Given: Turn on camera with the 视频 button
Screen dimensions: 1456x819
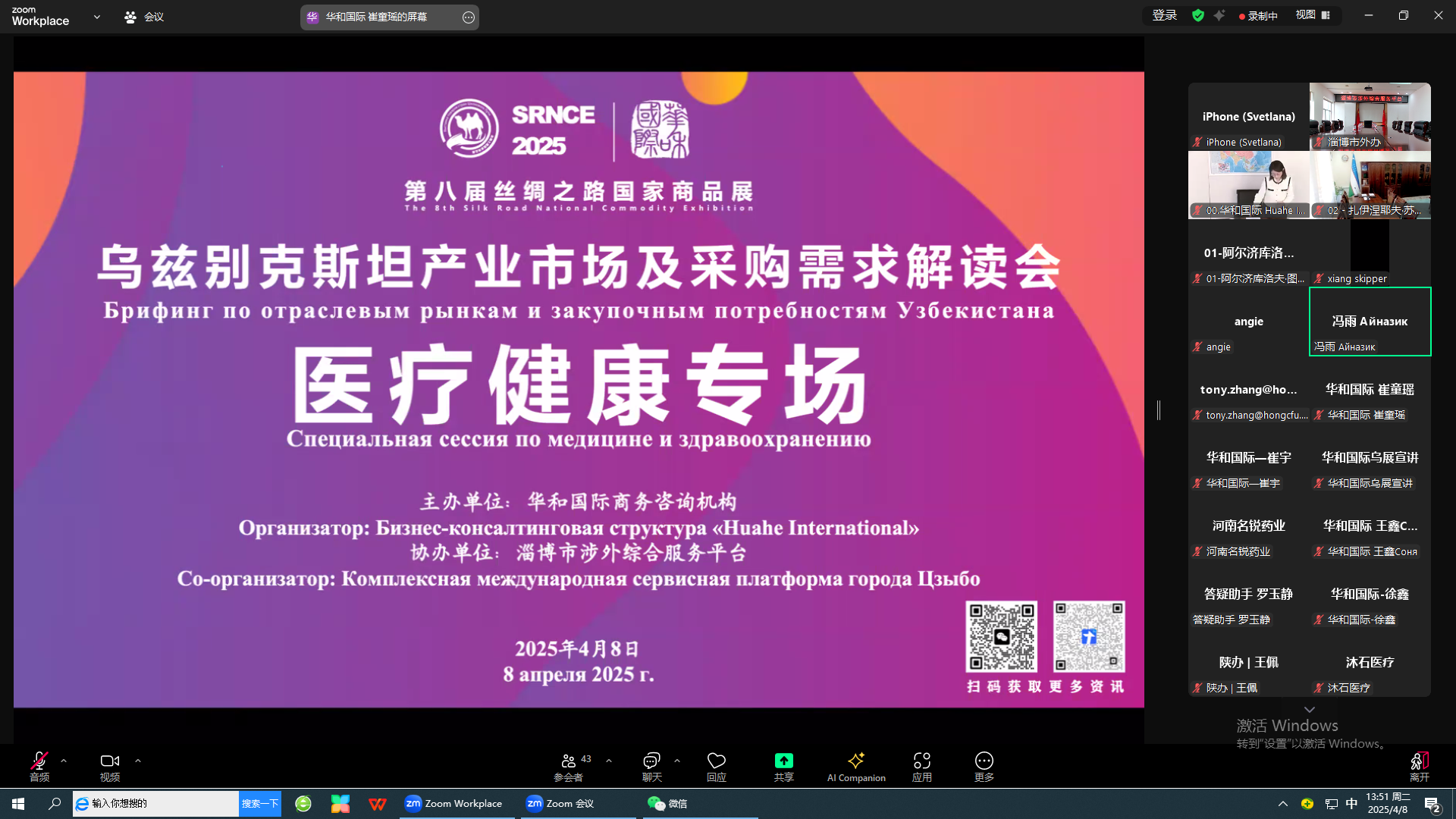Looking at the screenshot, I should pyautogui.click(x=110, y=766).
